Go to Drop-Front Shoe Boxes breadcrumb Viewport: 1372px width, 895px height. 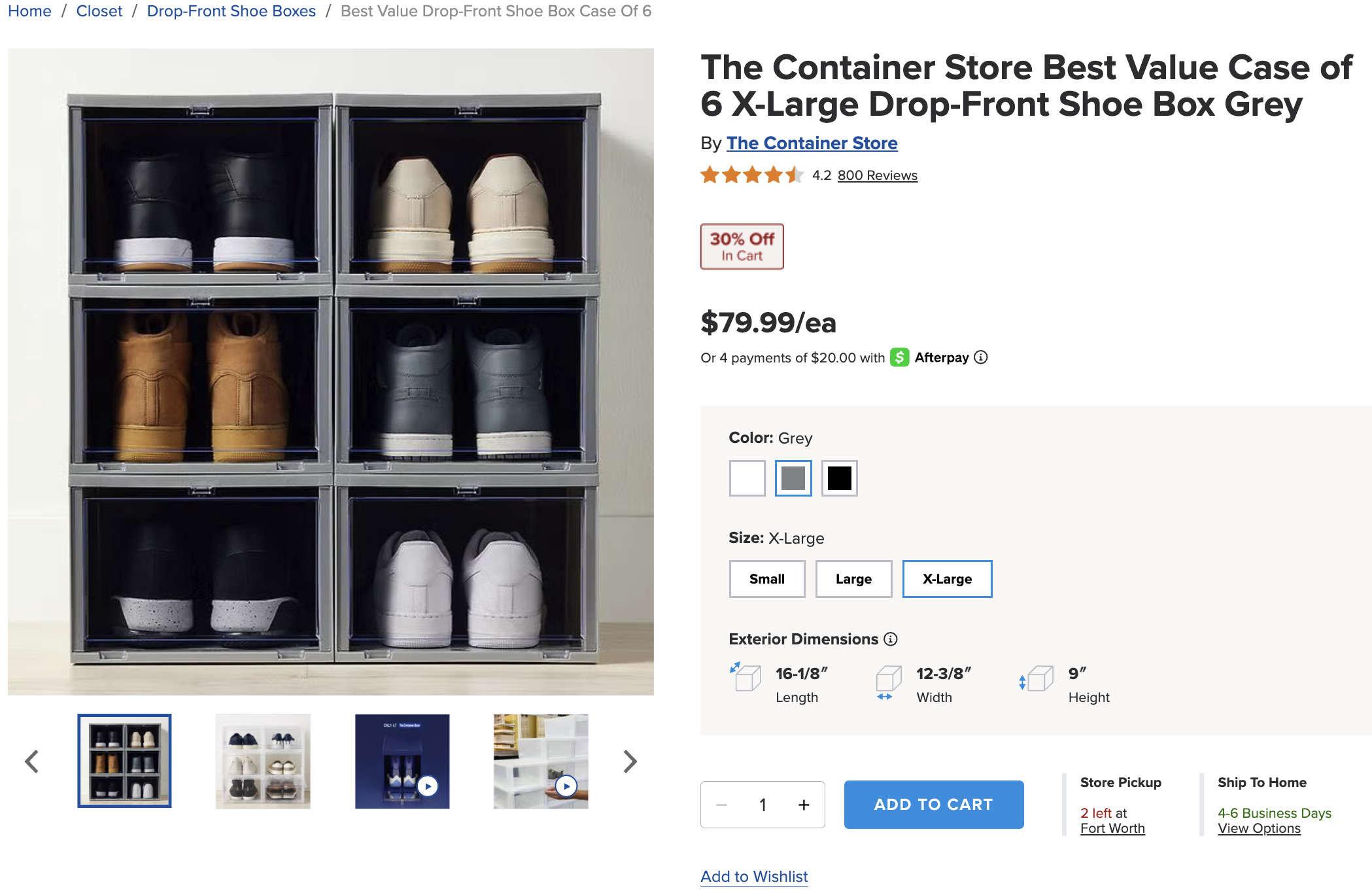232,11
